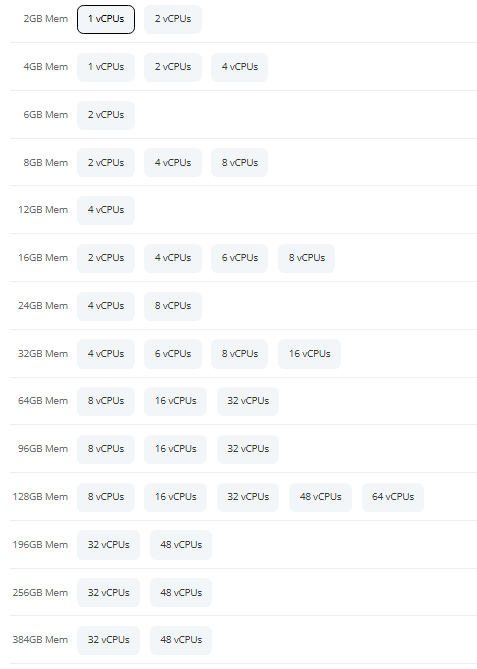
Task: Pick 32 vCPUs with 196GB Mem
Action: click(x=108, y=545)
